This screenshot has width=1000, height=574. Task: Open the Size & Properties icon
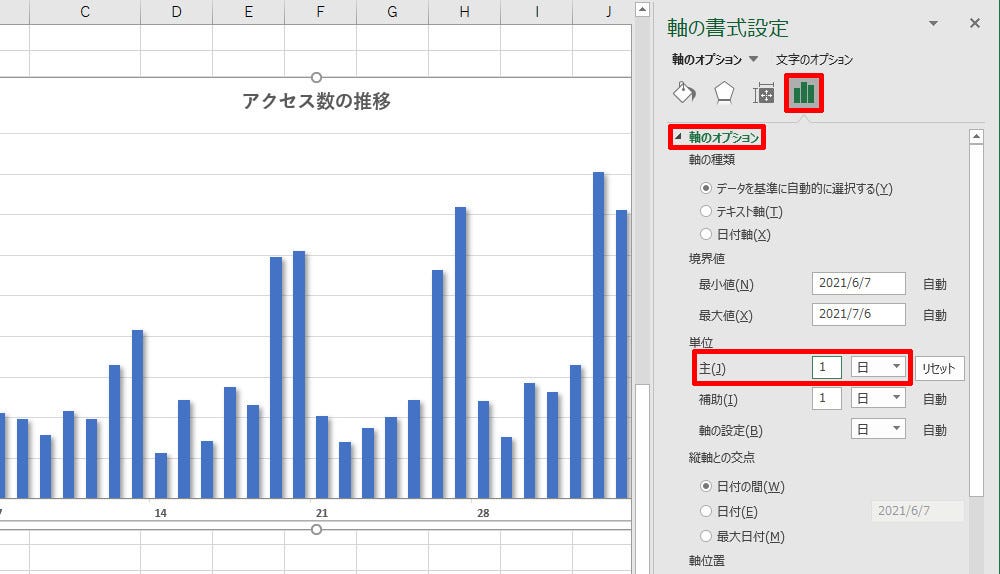[x=763, y=93]
